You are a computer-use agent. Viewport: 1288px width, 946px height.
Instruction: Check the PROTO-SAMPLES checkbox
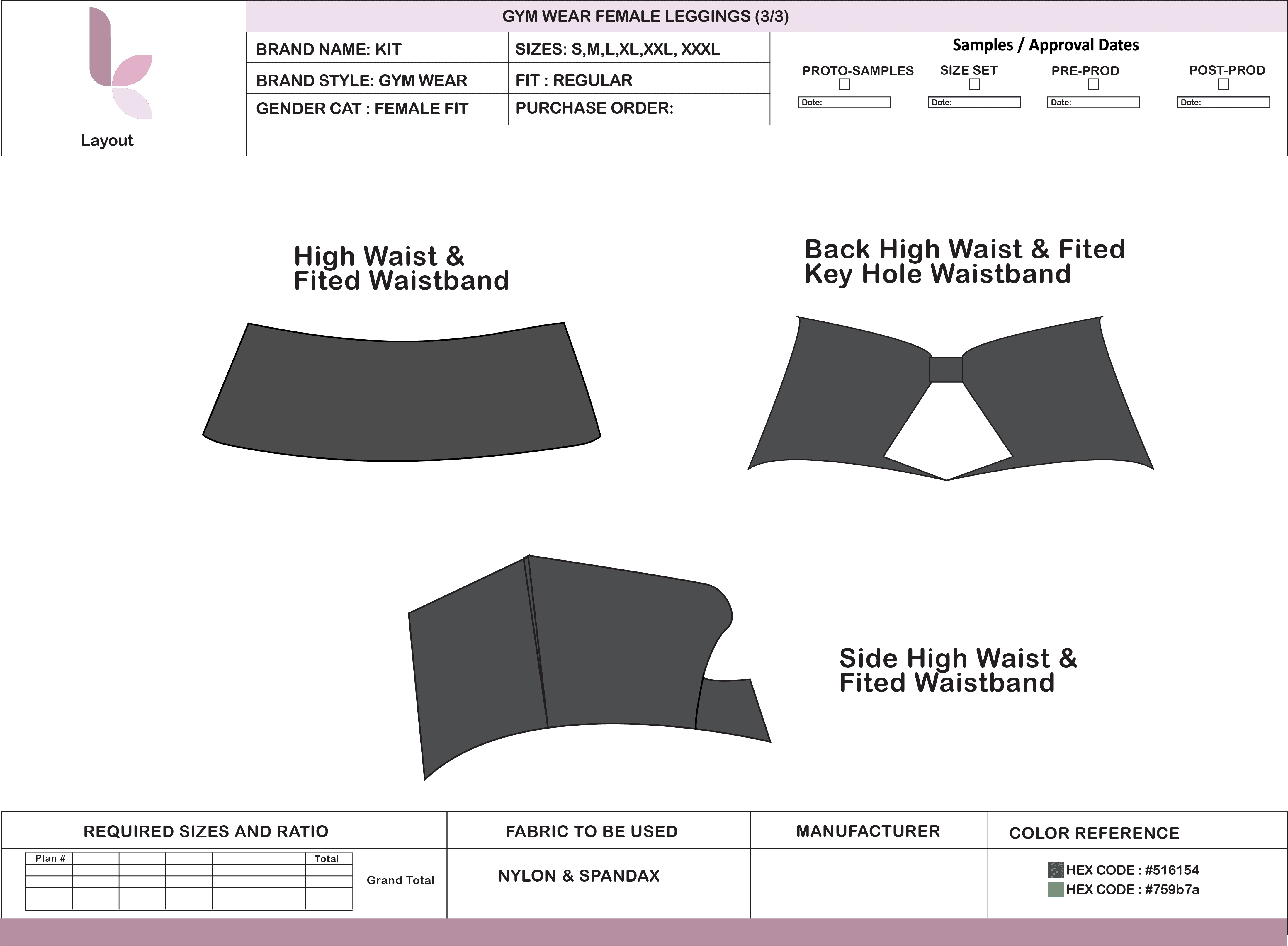click(844, 85)
